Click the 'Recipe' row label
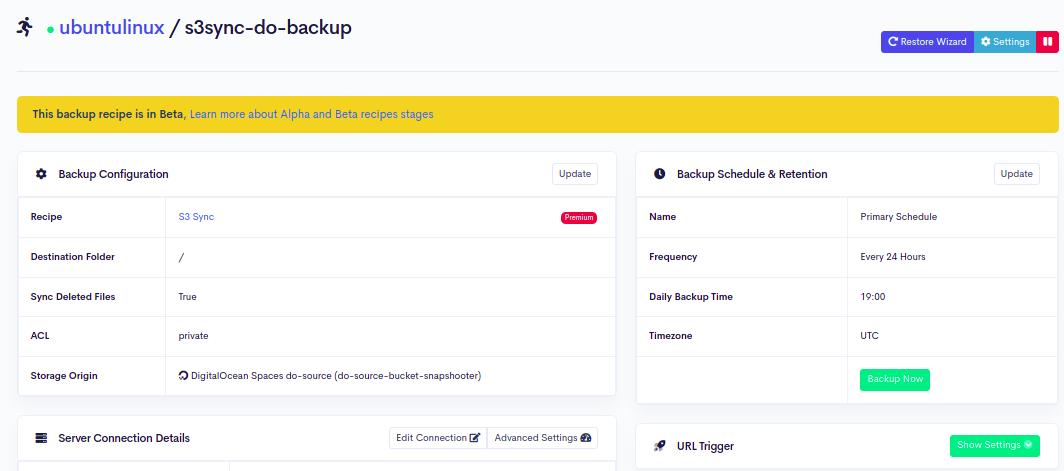1064x471 pixels. click(x=46, y=217)
